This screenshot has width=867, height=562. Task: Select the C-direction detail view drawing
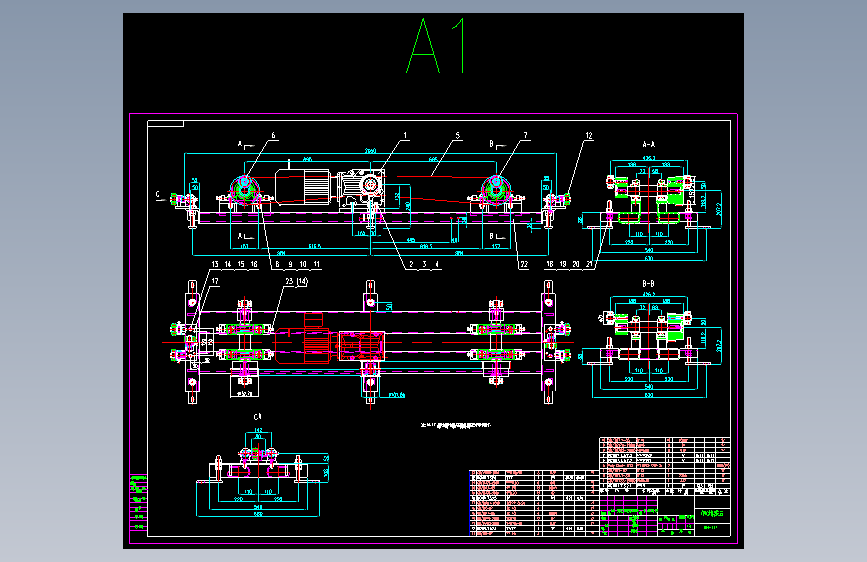pos(263,473)
